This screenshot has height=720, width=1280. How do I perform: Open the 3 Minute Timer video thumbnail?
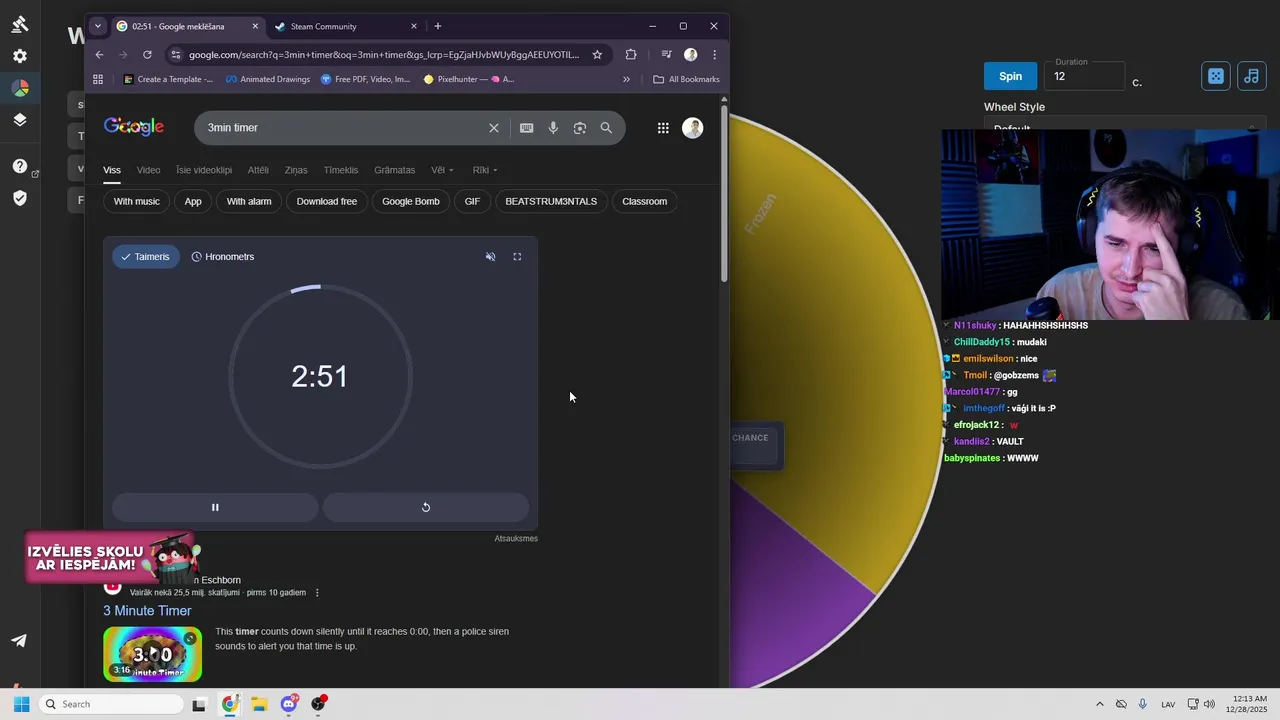pos(153,654)
